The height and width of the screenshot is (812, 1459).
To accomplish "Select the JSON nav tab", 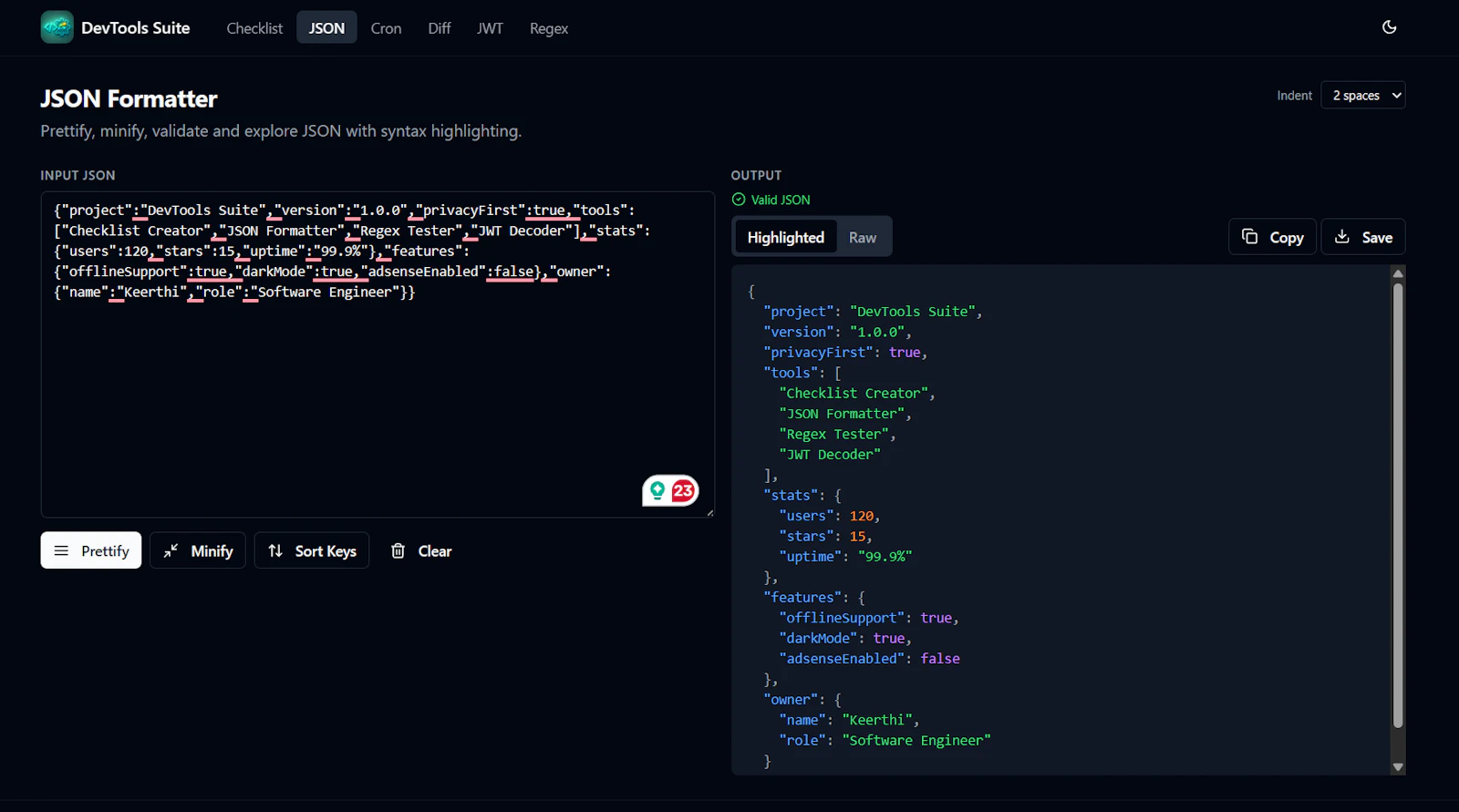I will click(326, 28).
